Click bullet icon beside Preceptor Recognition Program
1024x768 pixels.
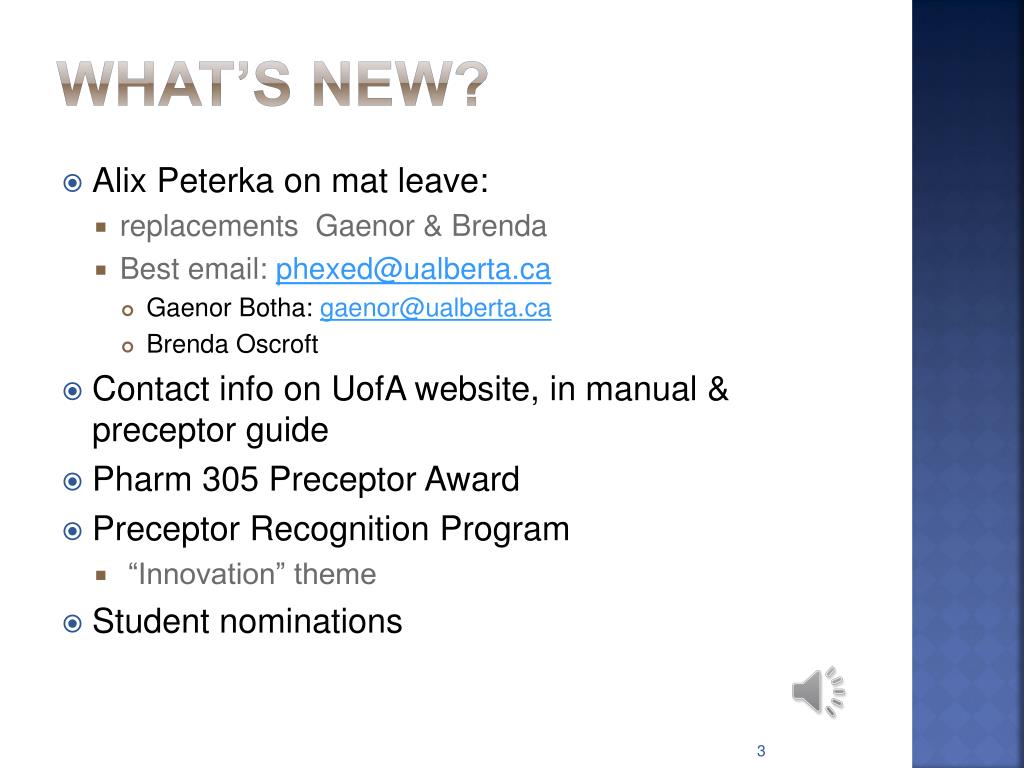point(72,531)
